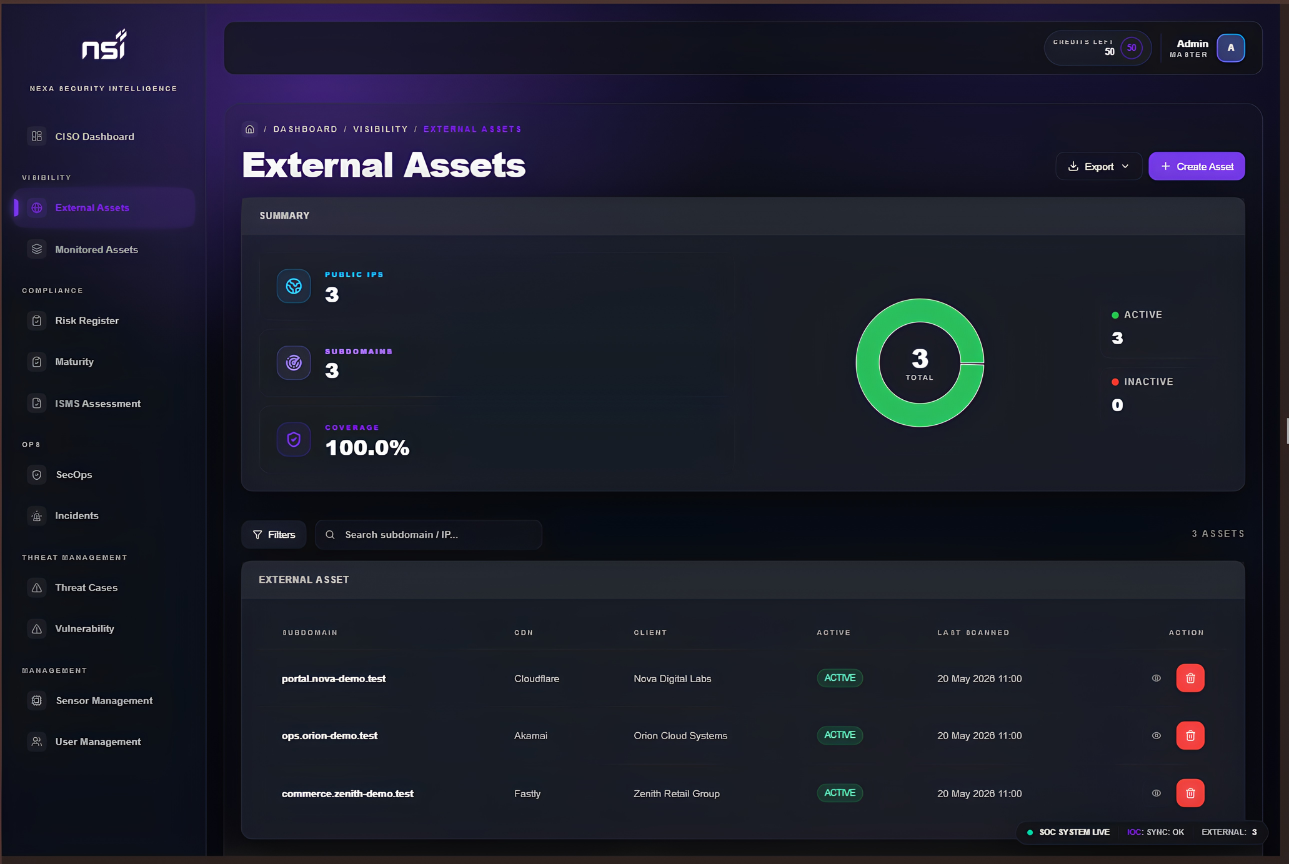
Task: Click the Coverage shield icon
Action: coord(294,439)
